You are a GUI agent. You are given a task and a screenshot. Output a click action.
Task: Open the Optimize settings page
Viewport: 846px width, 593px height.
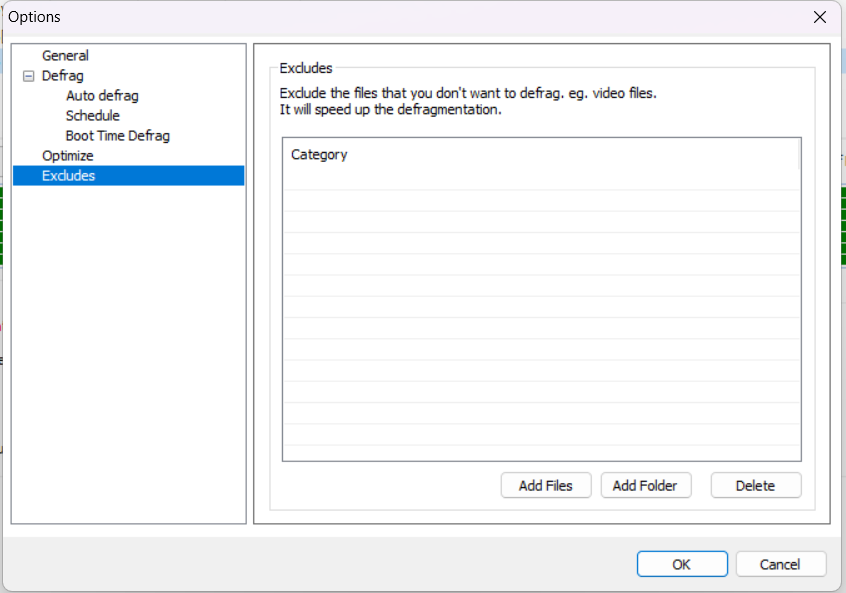coord(68,156)
